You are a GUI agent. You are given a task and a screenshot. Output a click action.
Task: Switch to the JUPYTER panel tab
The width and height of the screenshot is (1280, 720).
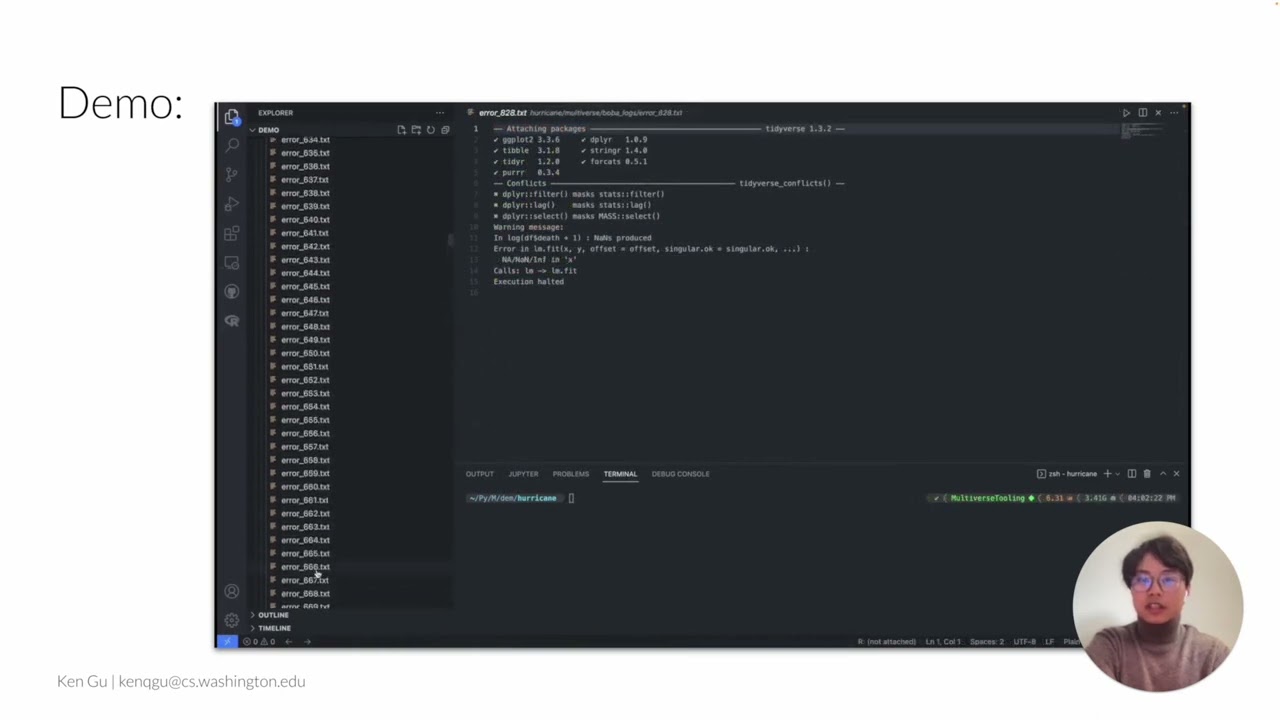tap(523, 474)
